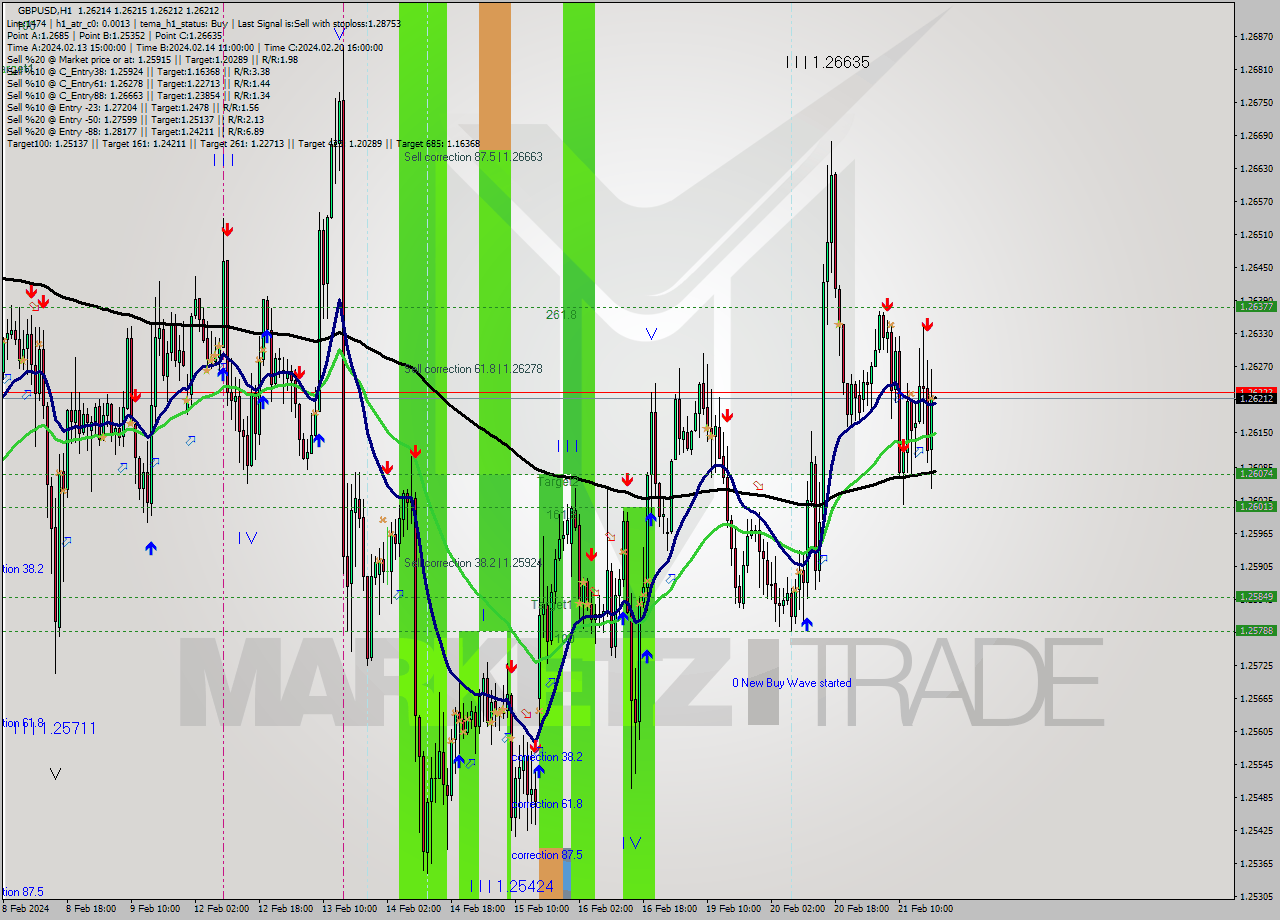Click 'Sell correction 87.5 | 1.26663' label
Viewport: 1280px width, 920px height.
pos(473,157)
